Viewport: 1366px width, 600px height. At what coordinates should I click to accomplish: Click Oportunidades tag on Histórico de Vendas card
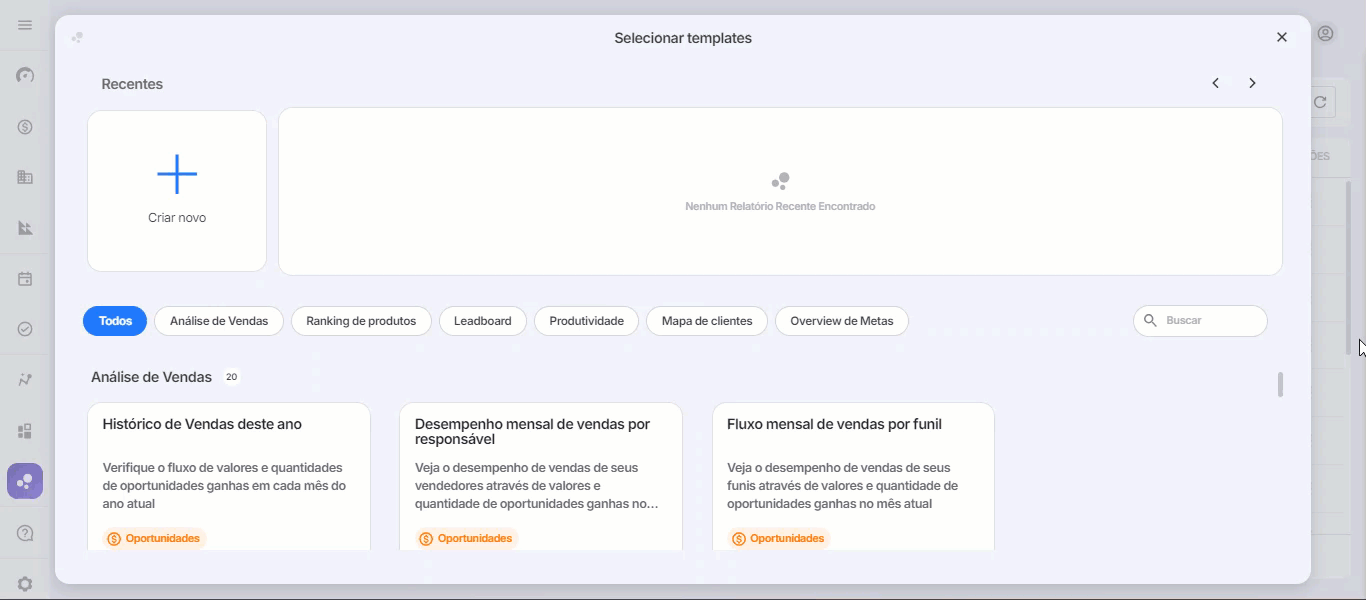coord(154,539)
